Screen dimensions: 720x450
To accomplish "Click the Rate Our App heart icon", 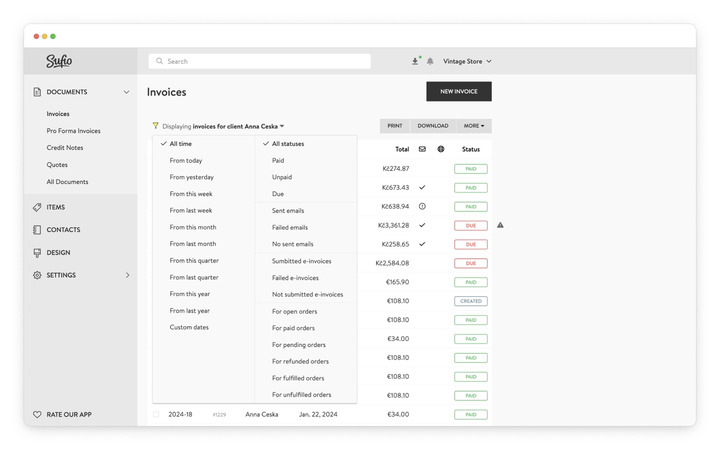I will pyautogui.click(x=37, y=414).
